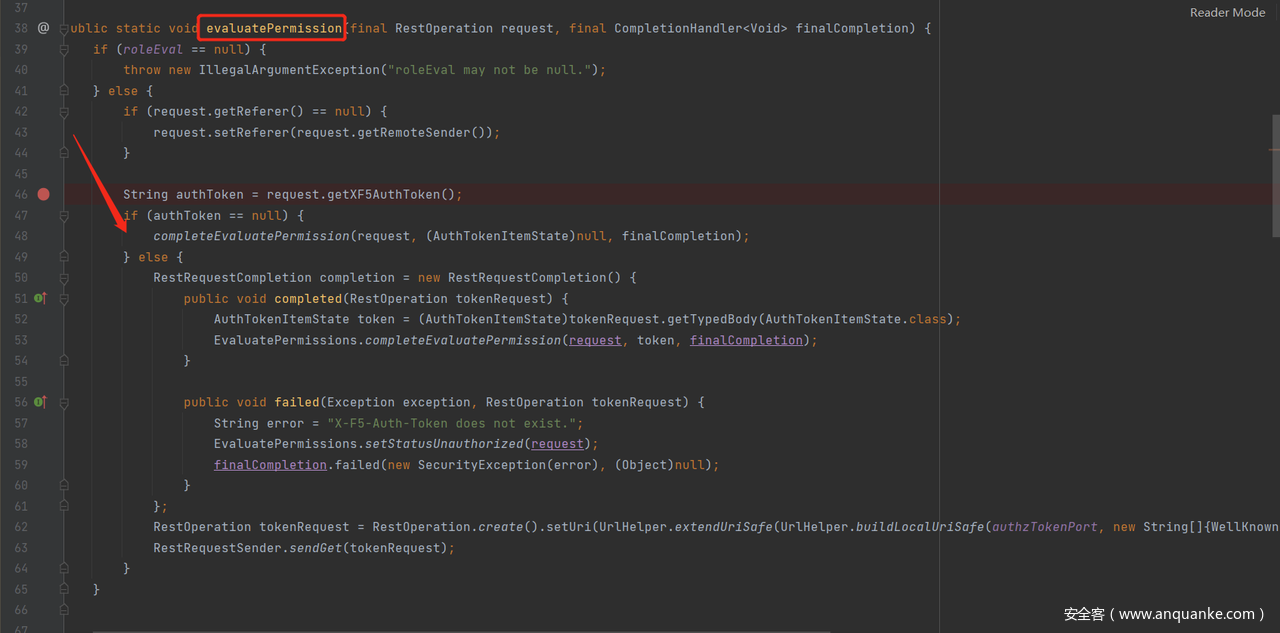Remove the breakpoint on line 46

point(43,194)
